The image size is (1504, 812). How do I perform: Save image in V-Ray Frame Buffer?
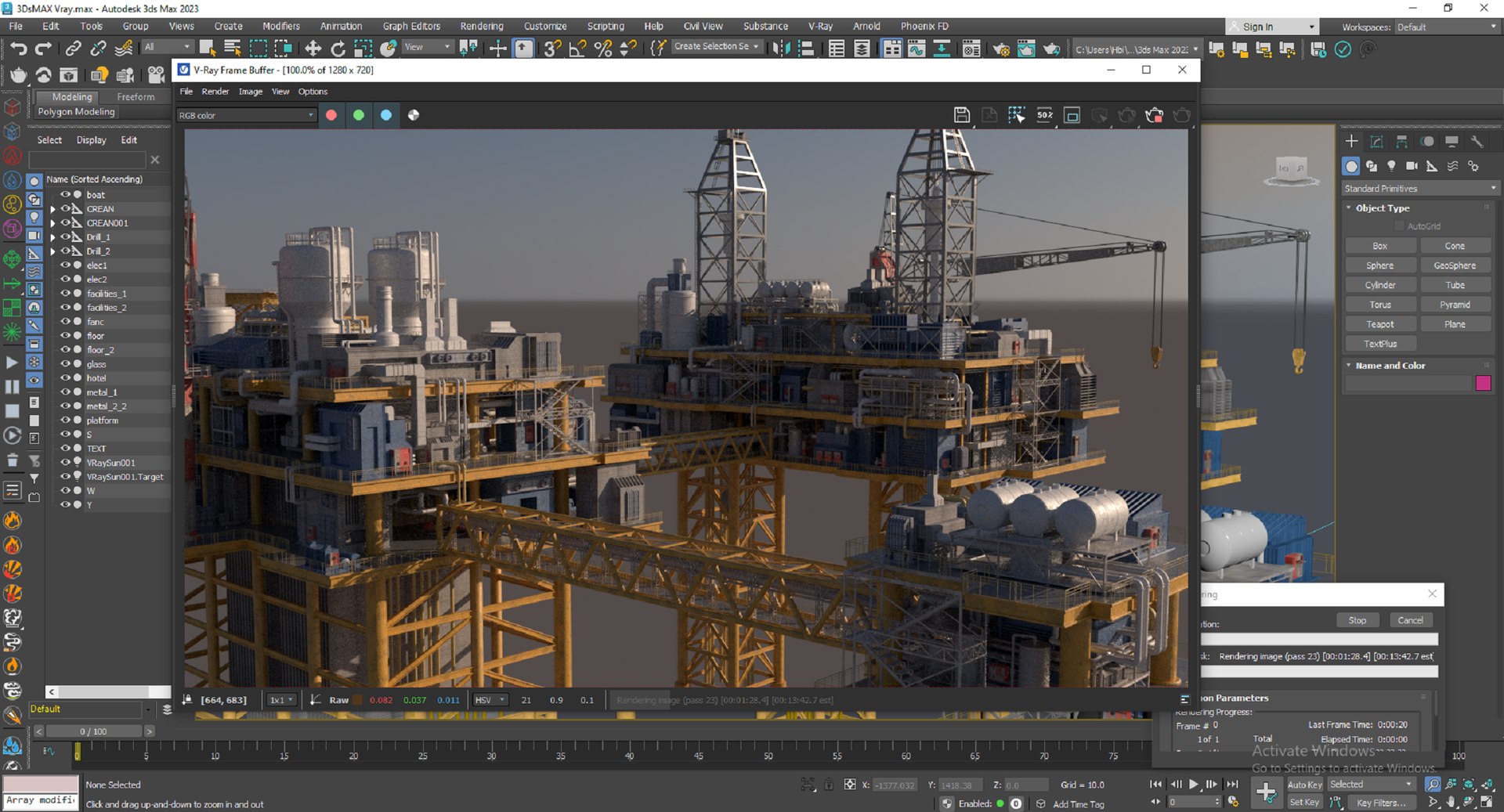(x=962, y=115)
